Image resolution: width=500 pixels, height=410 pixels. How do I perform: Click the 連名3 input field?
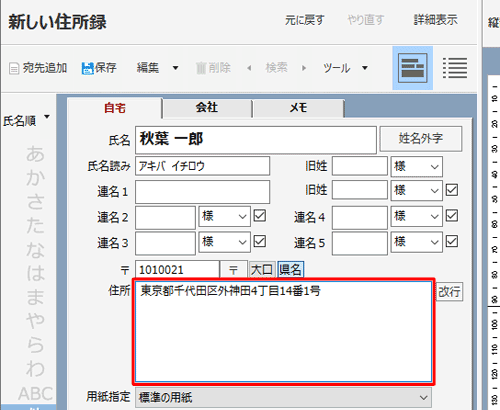pyautogui.click(x=165, y=243)
